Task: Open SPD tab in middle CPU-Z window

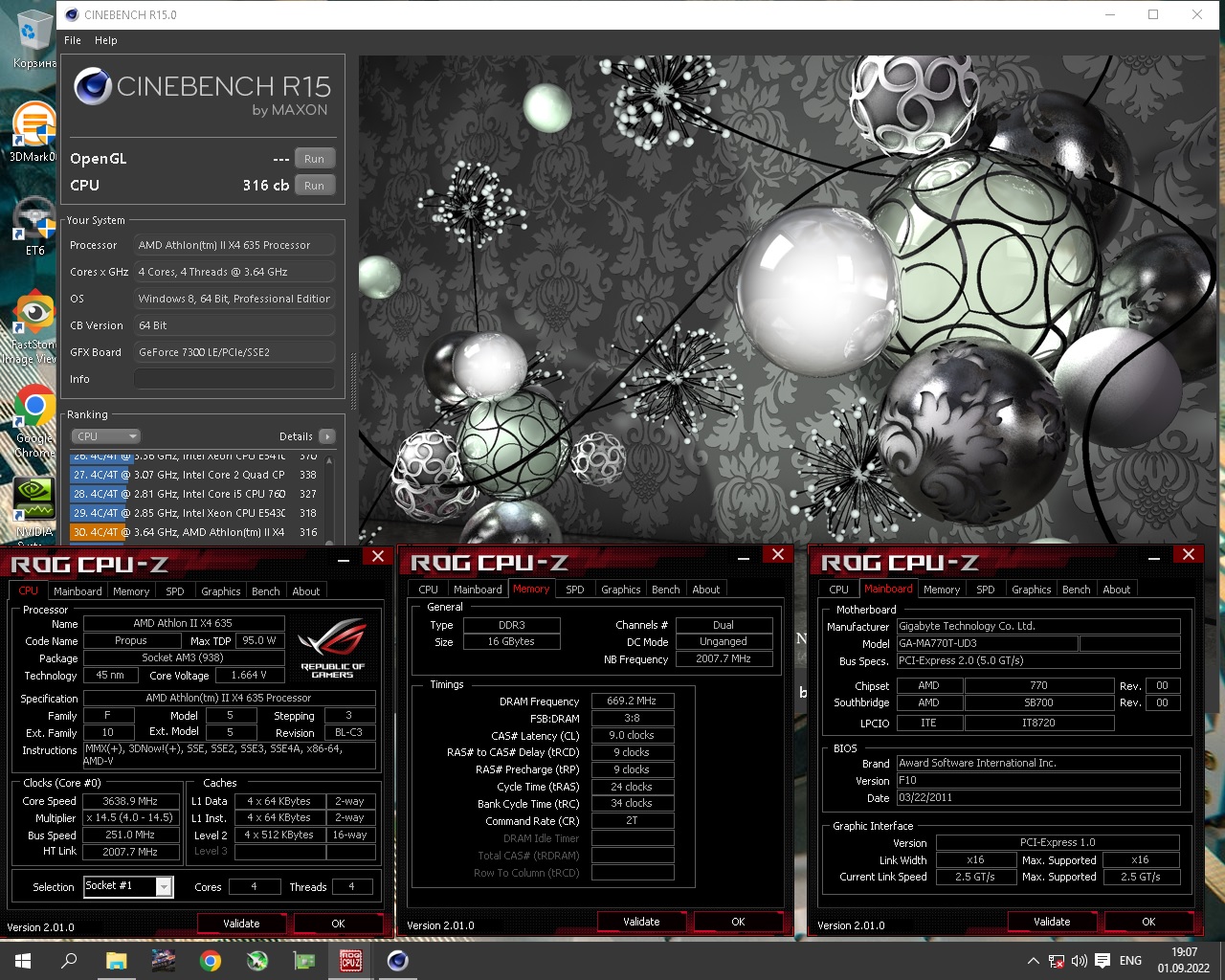Action: pos(575,590)
